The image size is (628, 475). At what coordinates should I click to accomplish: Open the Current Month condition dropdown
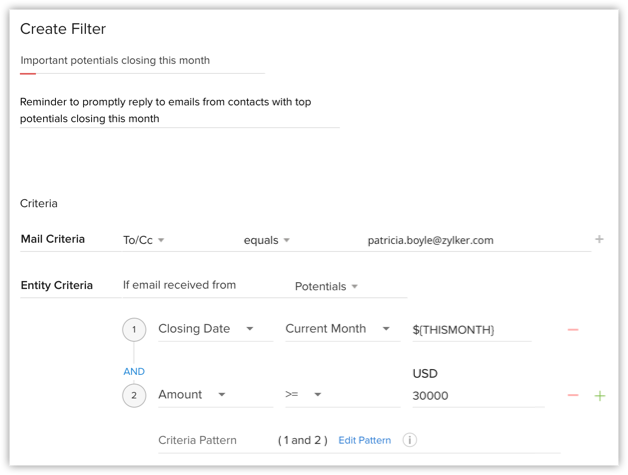click(x=342, y=329)
